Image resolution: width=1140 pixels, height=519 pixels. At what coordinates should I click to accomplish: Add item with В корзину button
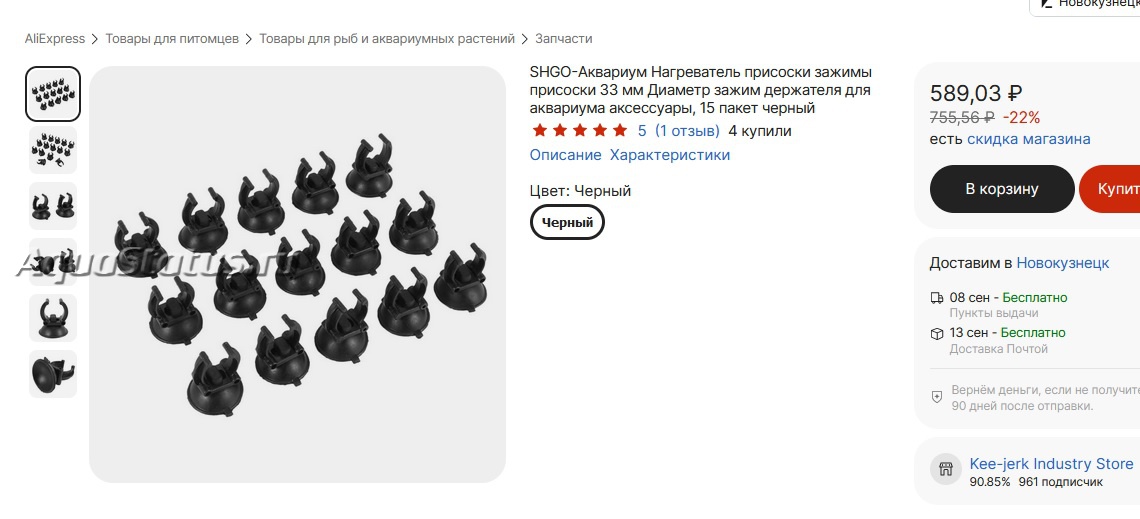(x=1002, y=189)
